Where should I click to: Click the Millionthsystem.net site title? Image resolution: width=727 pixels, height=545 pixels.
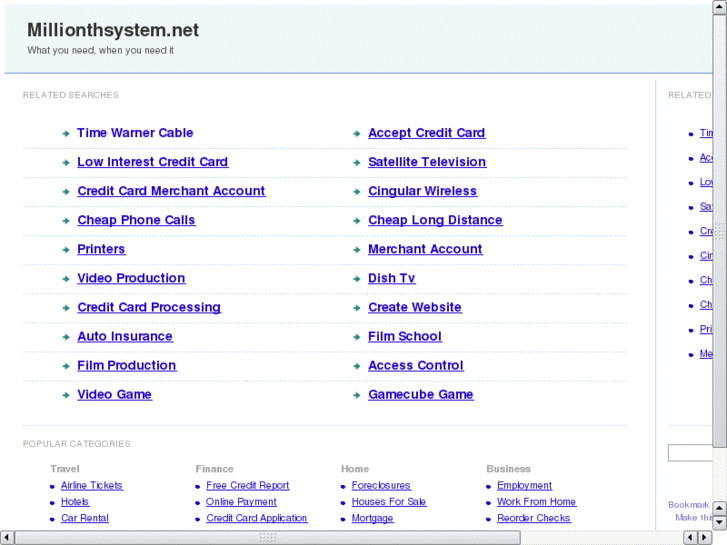click(113, 30)
